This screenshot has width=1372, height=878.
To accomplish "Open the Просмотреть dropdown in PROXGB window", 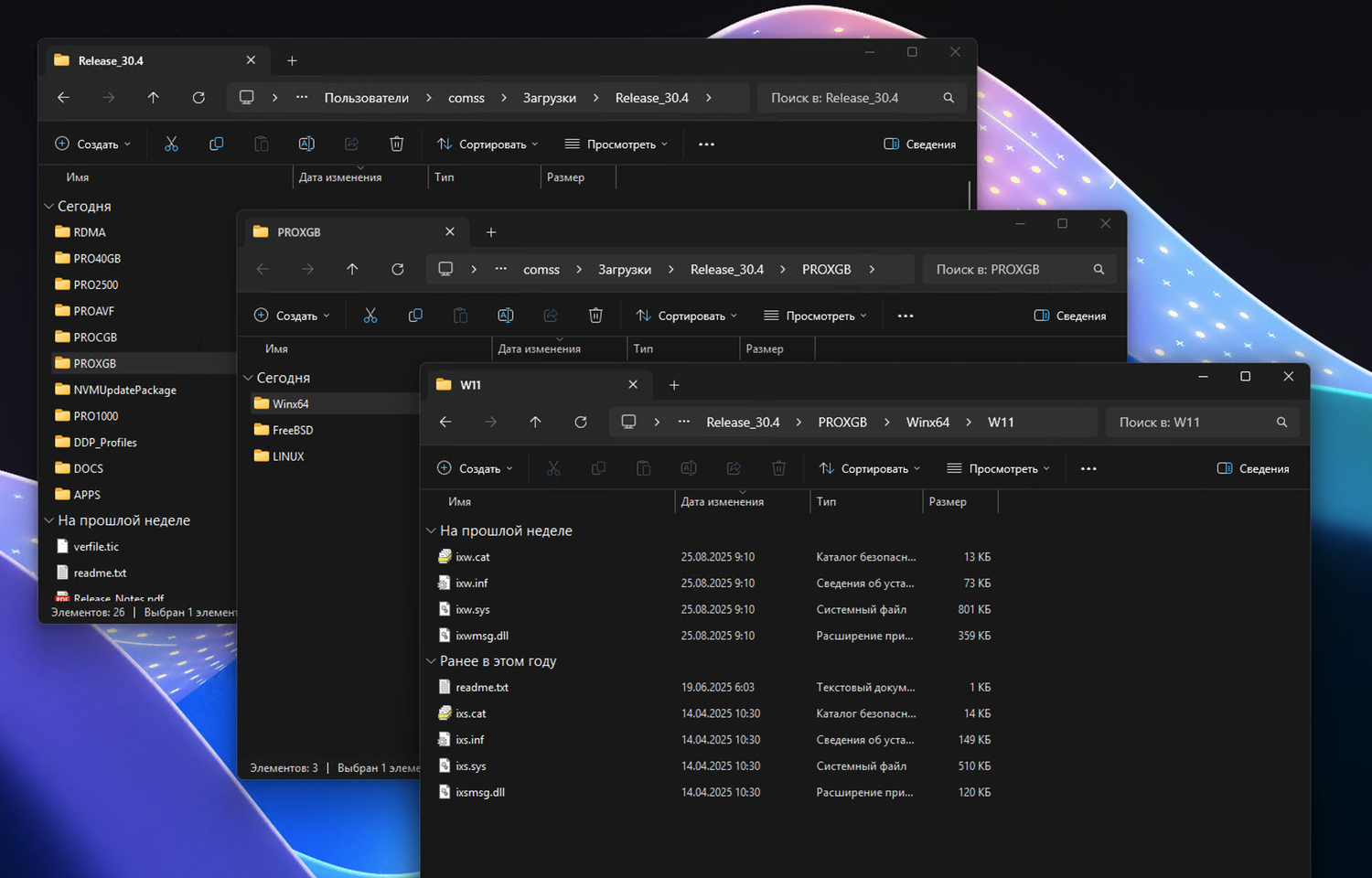I will [815, 316].
